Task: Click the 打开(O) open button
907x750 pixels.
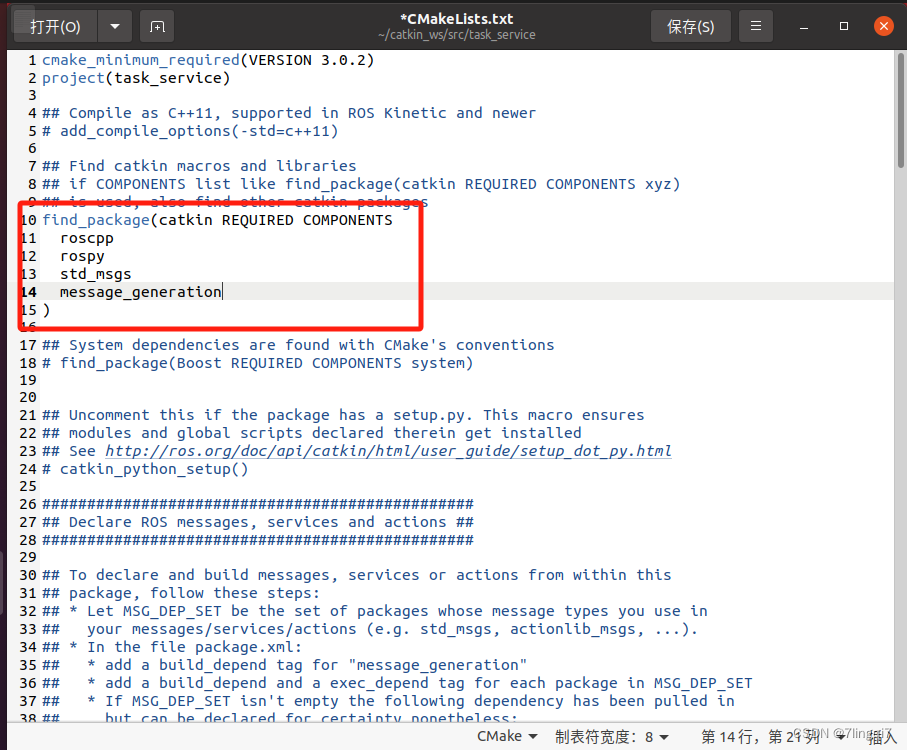Action: pos(57,25)
